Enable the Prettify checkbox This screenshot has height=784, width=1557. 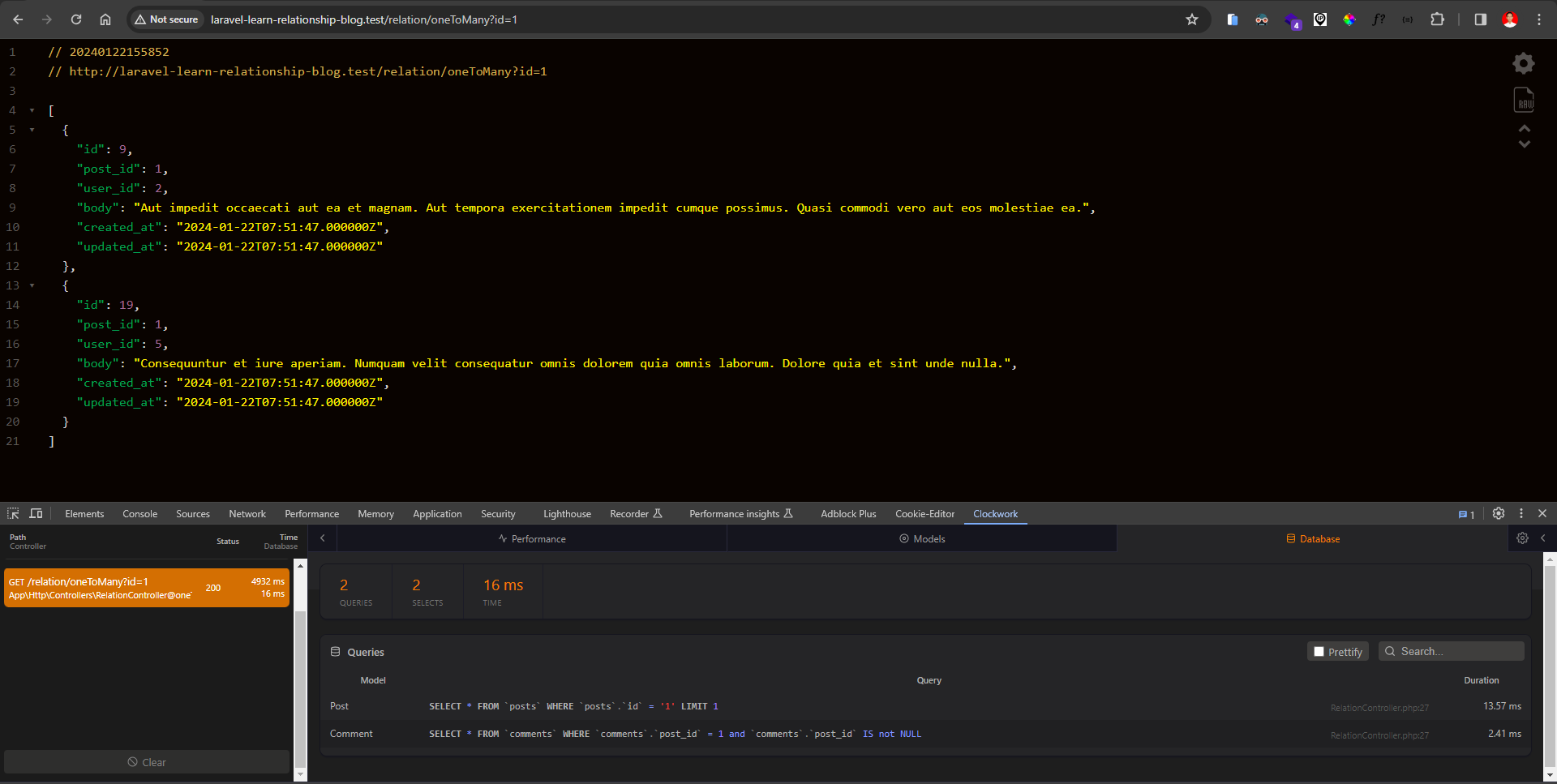tap(1319, 652)
